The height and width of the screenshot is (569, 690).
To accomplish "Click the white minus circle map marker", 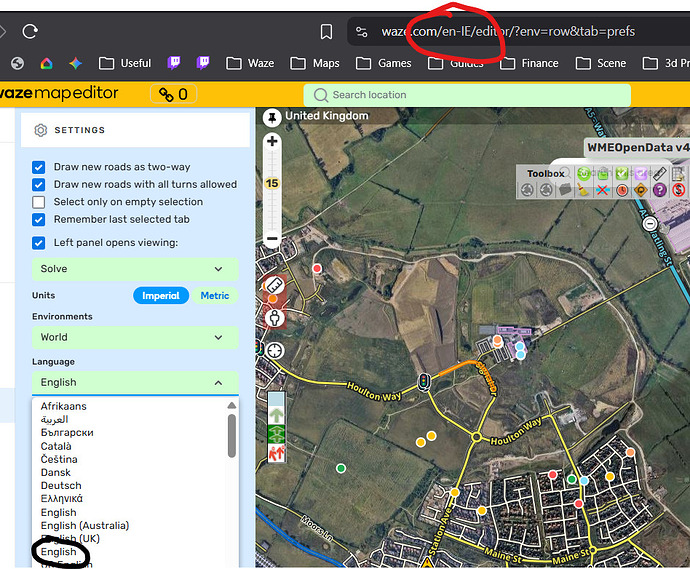I will click(650, 224).
